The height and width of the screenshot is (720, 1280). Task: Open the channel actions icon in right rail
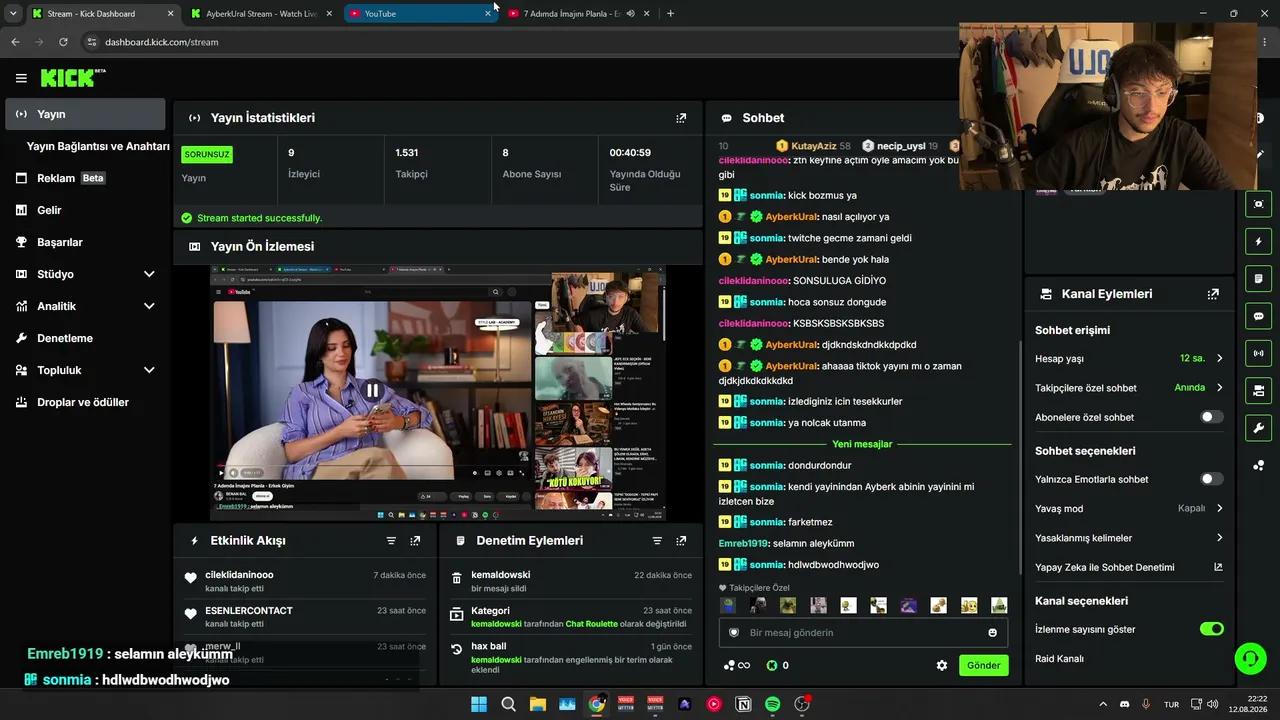pos(1258,390)
